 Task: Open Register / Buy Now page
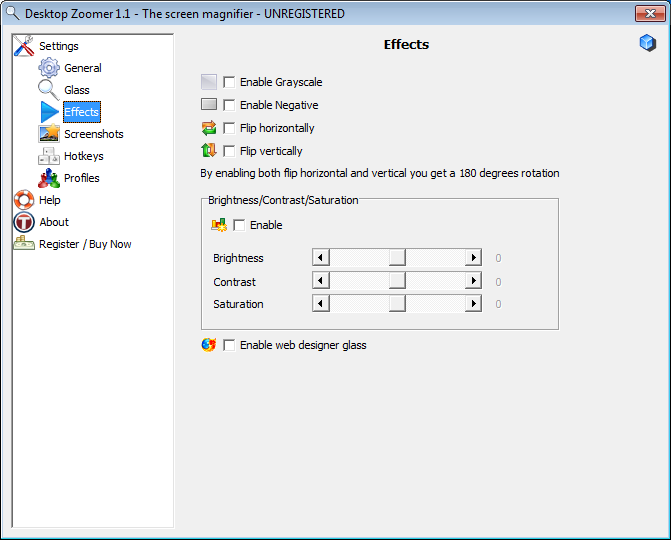coord(85,244)
